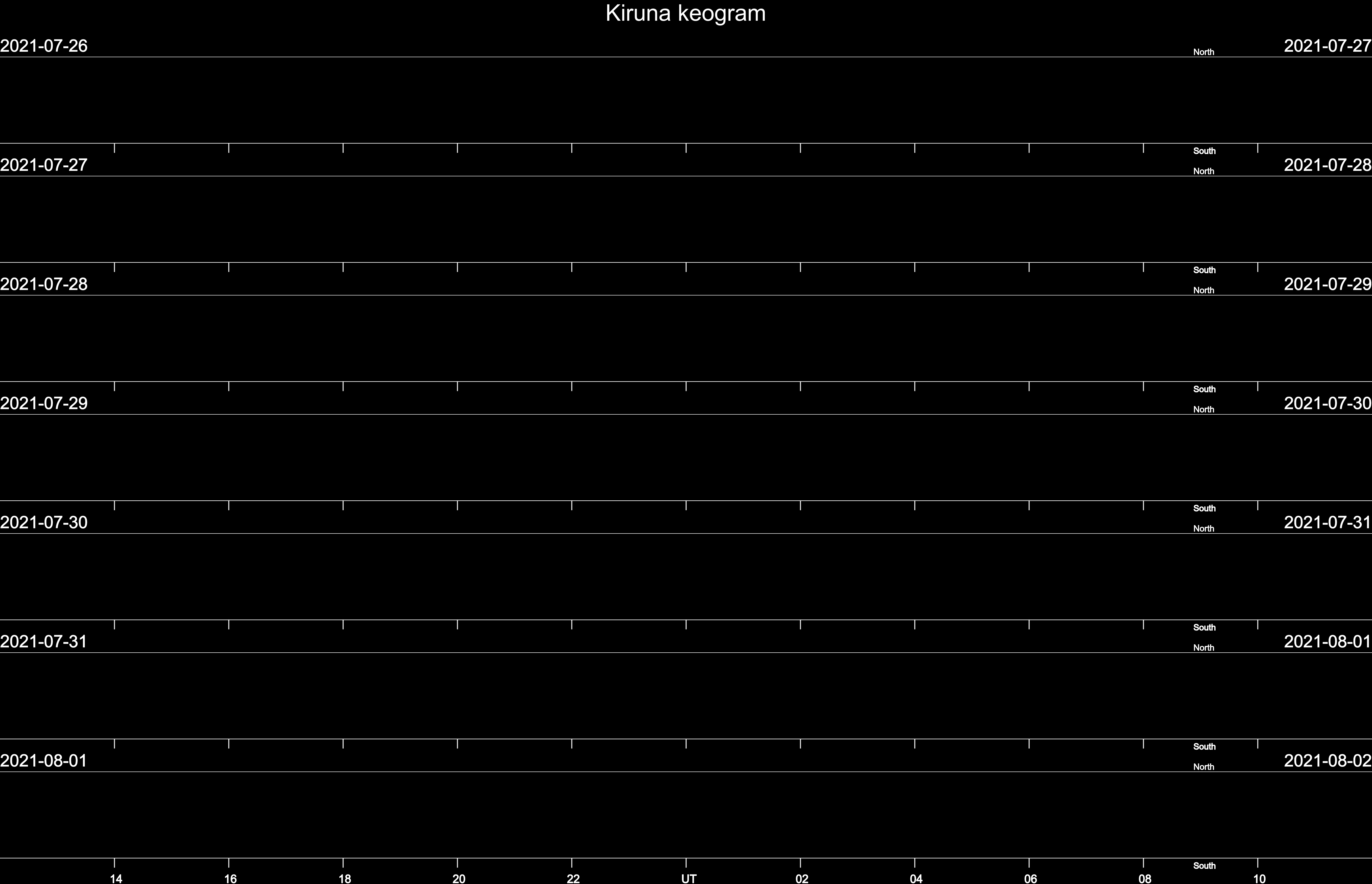This screenshot has height=884, width=1372.
Task: Click the Kiruna keogram title
Action: pos(686,13)
